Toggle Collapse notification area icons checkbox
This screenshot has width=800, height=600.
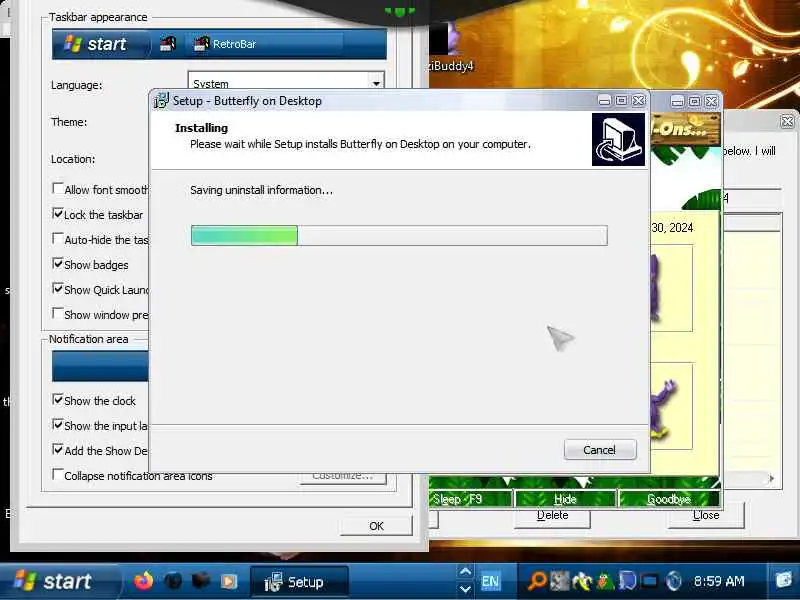point(58,474)
